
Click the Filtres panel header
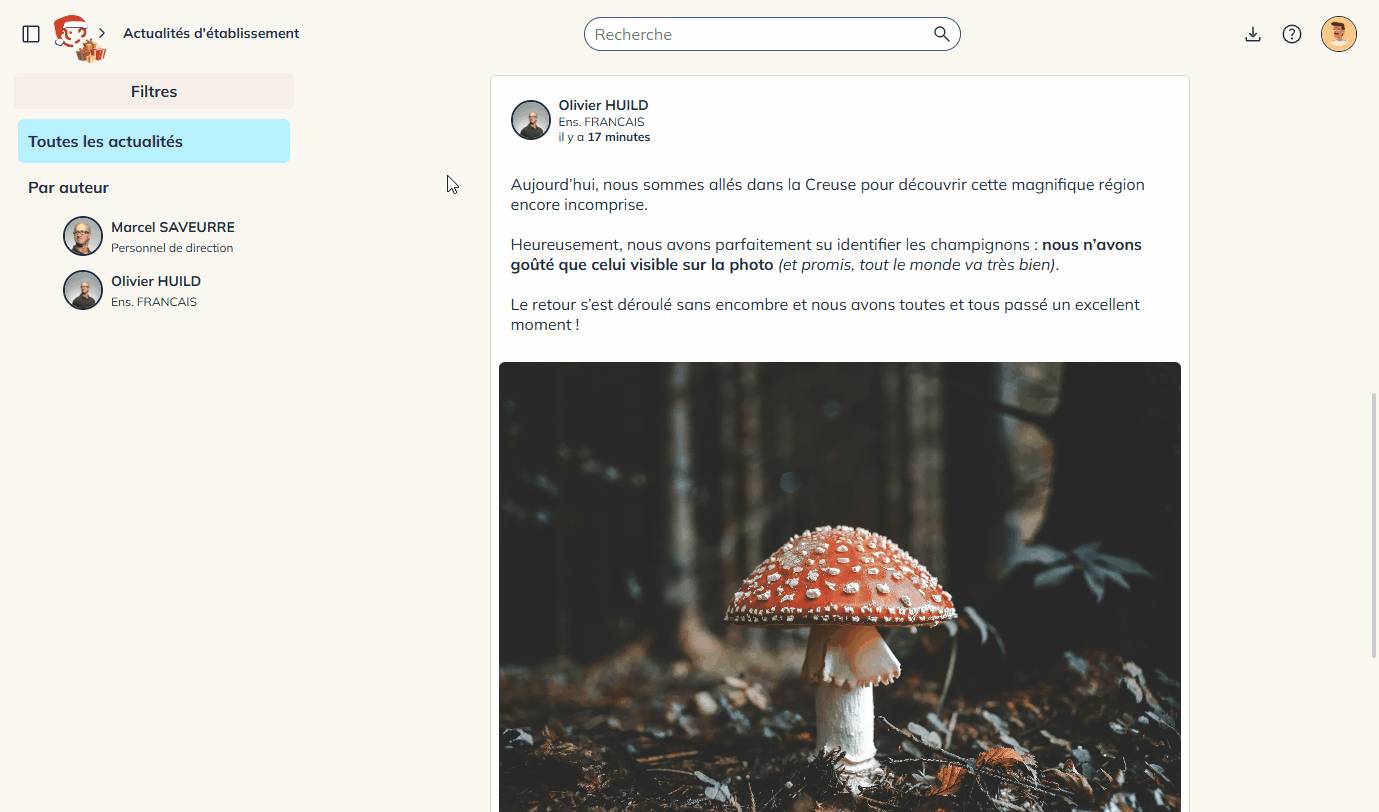click(154, 91)
